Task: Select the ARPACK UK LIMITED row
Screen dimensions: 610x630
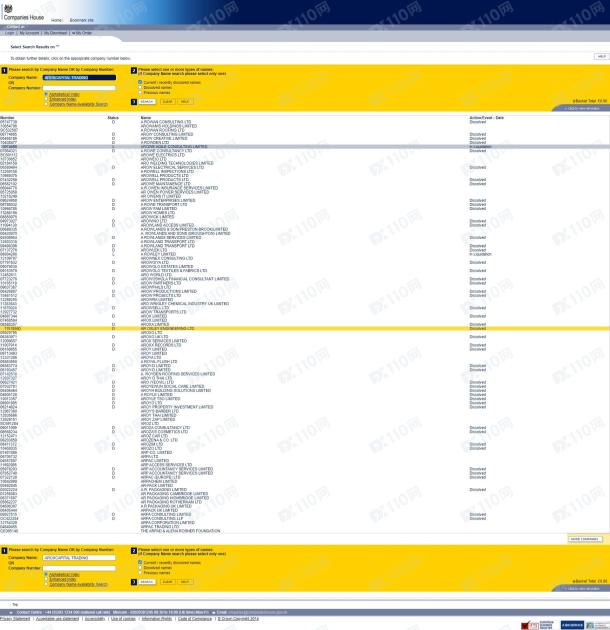Action: [x=305, y=510]
